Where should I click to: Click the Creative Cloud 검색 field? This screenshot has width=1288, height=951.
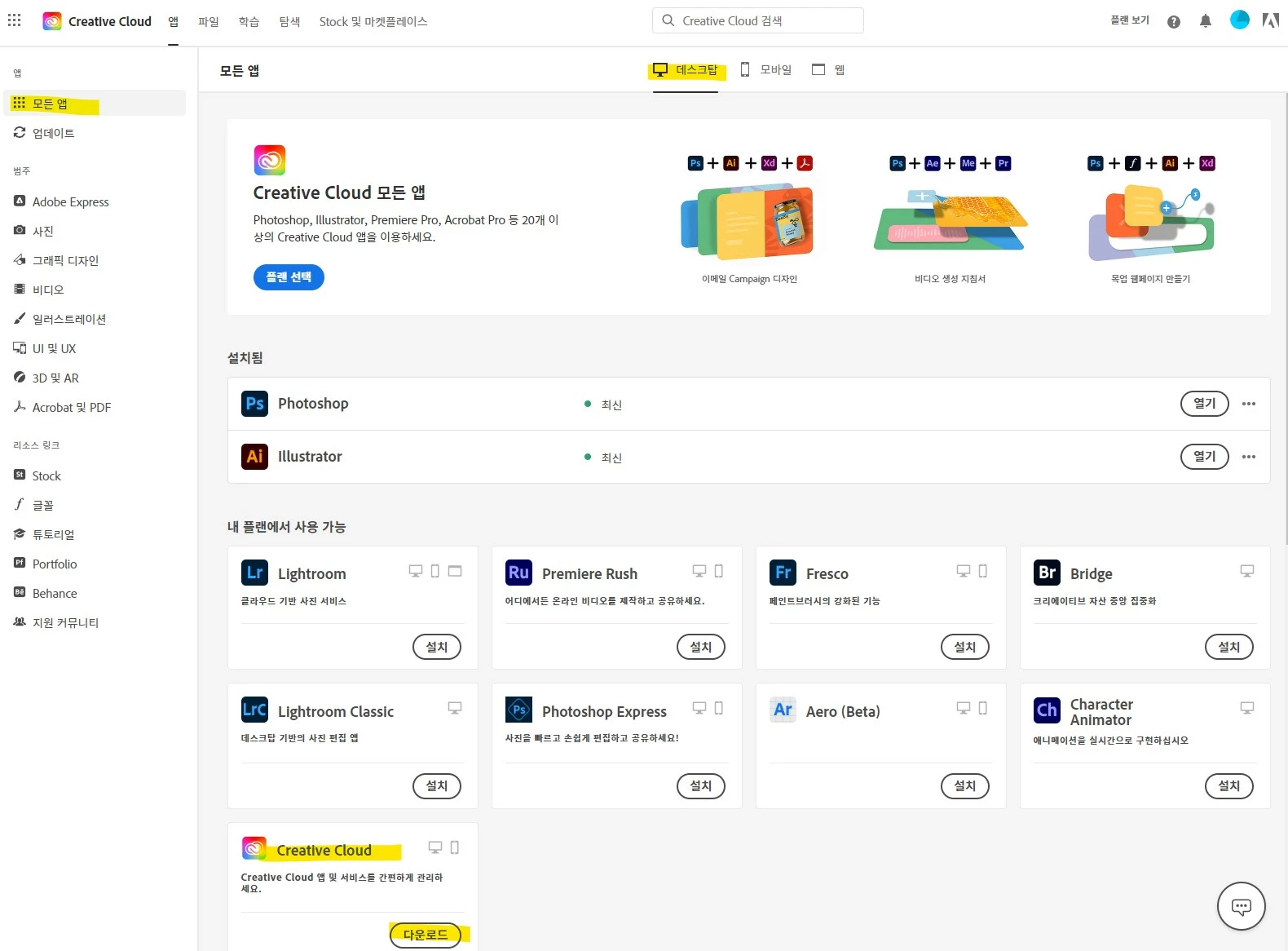pos(758,20)
